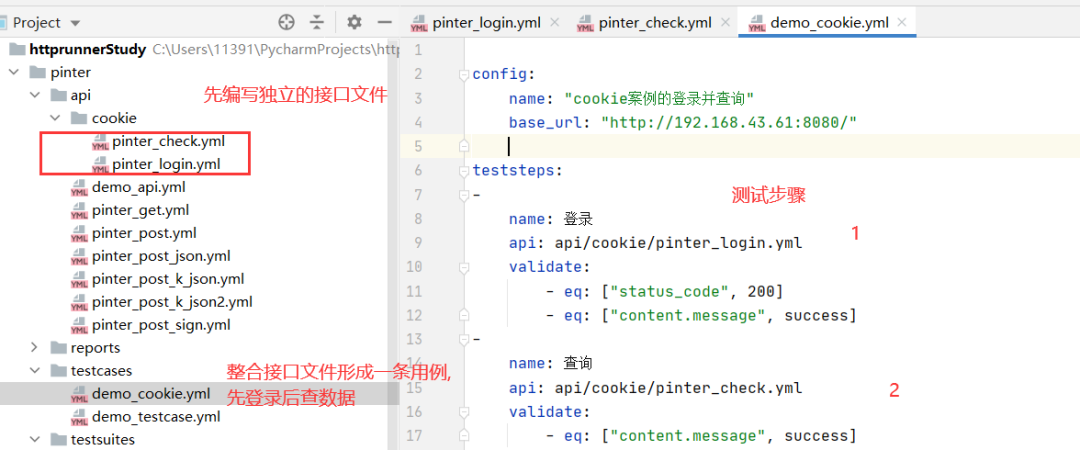Close the demo_cookie.yml tab
The height and width of the screenshot is (450, 1080).
[902, 23]
